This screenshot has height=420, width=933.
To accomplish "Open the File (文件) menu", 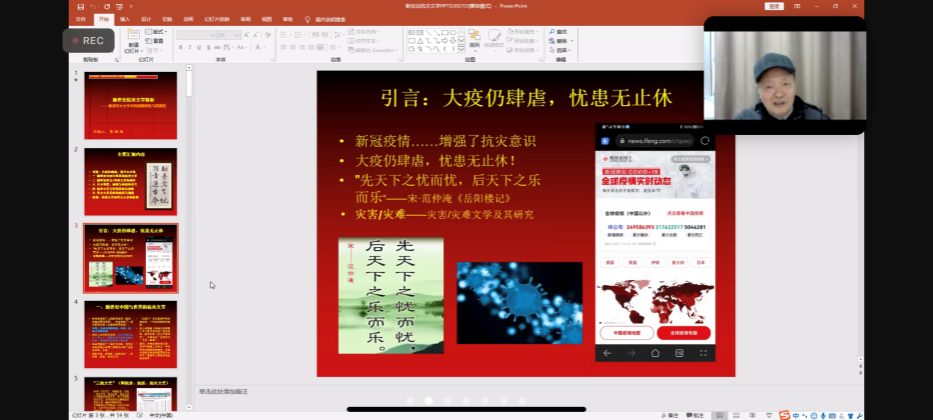I will pyautogui.click(x=81, y=18).
